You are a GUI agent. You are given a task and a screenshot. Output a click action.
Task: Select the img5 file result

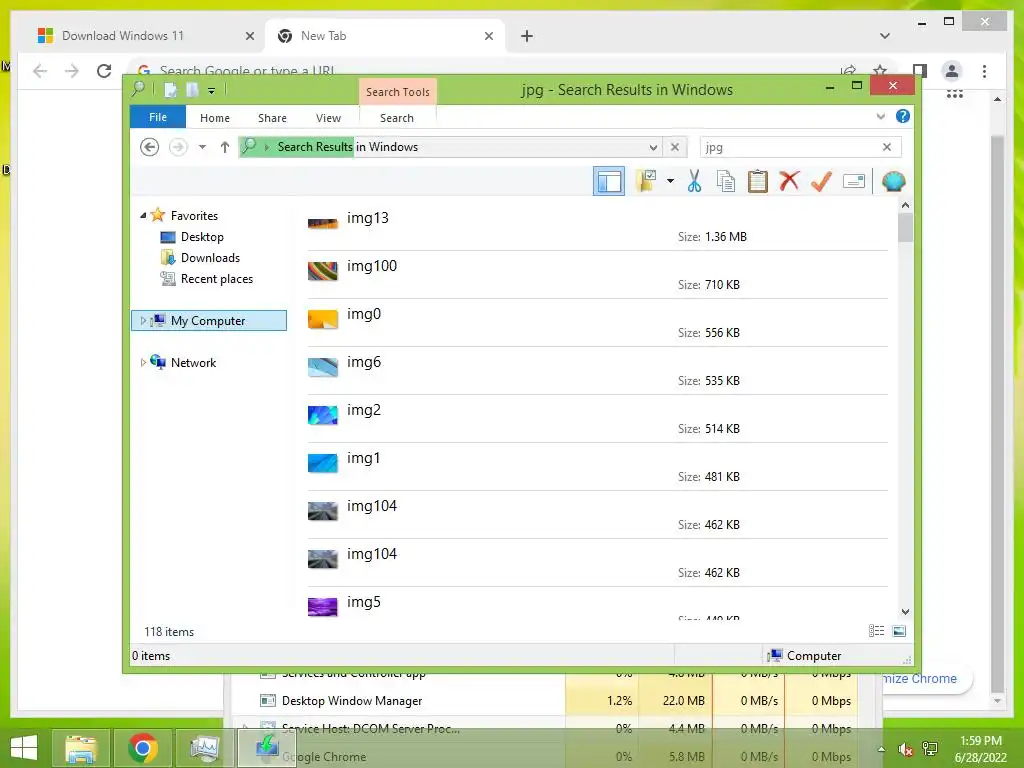click(597, 604)
